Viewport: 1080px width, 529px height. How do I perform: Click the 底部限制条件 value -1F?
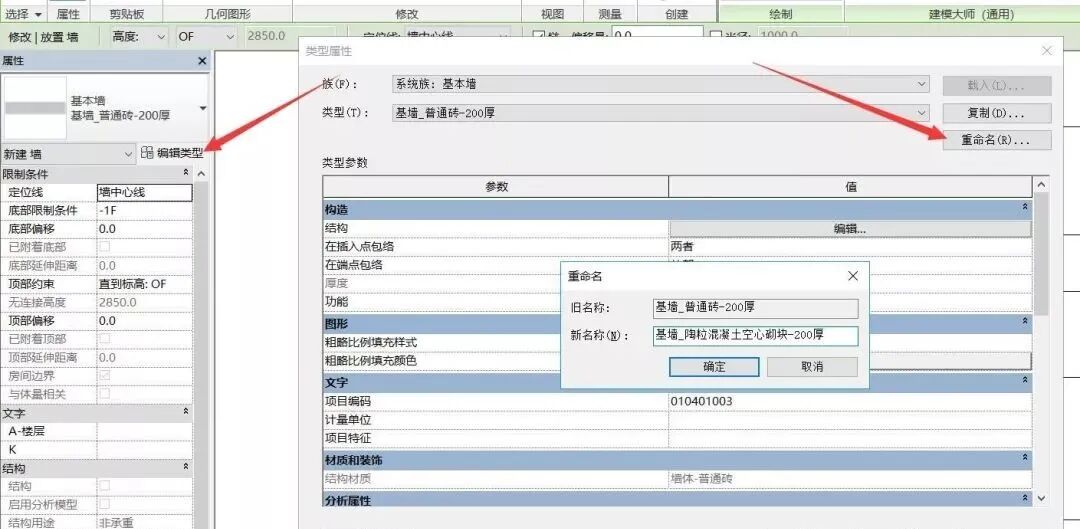[145, 211]
